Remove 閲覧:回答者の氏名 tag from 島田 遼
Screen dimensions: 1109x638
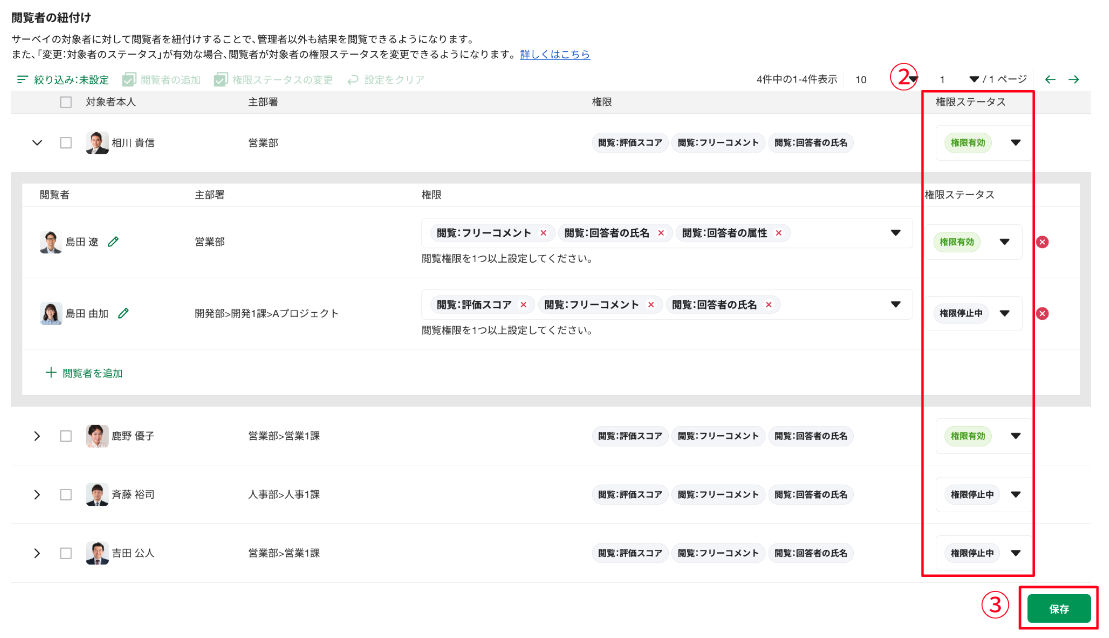pos(661,233)
